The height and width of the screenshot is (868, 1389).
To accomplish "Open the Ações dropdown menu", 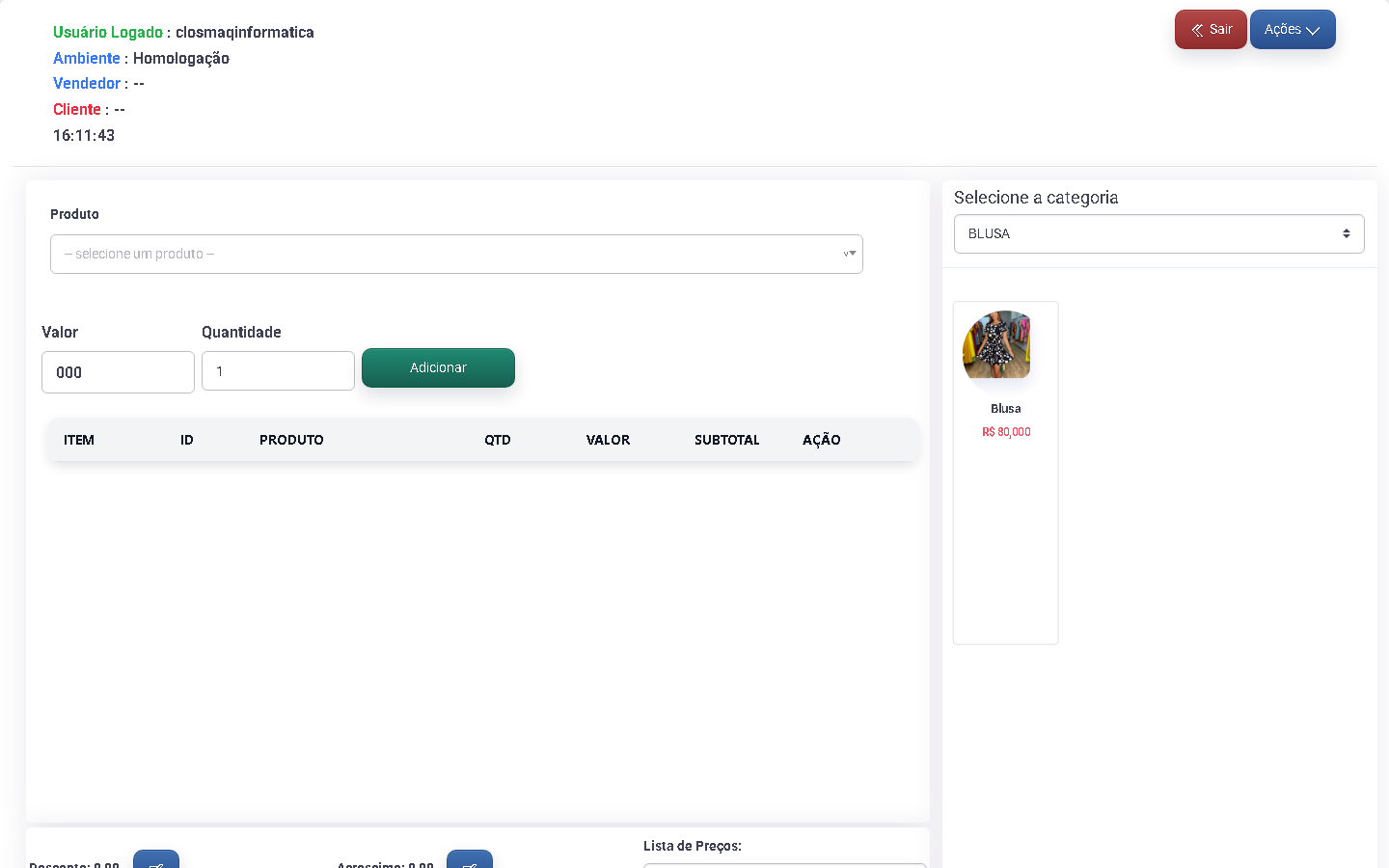I will click(1293, 30).
